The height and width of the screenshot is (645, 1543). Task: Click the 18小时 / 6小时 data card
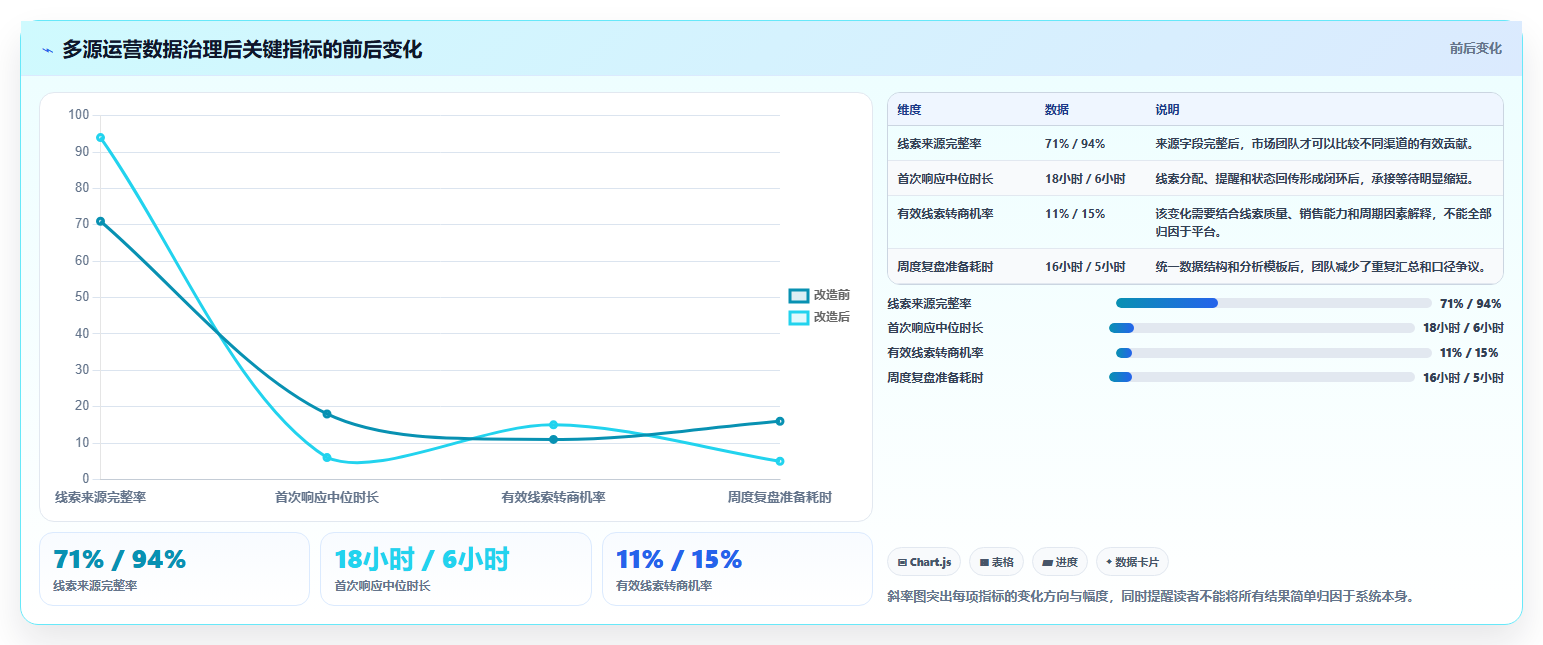(x=456, y=569)
